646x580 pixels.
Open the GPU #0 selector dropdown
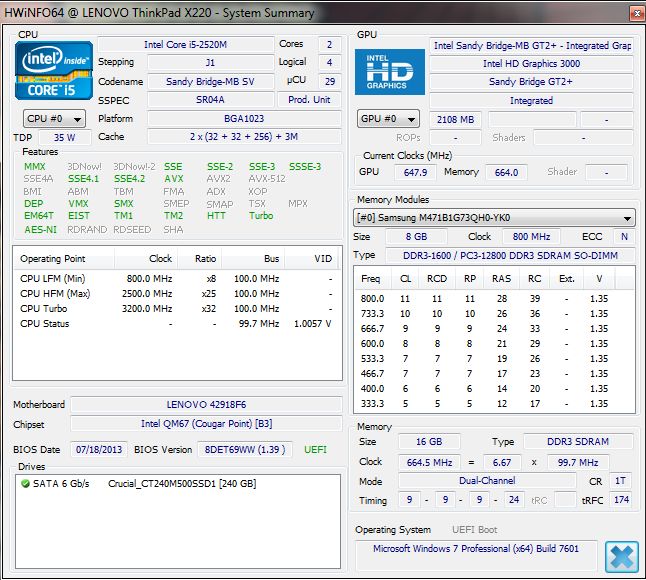(388, 119)
